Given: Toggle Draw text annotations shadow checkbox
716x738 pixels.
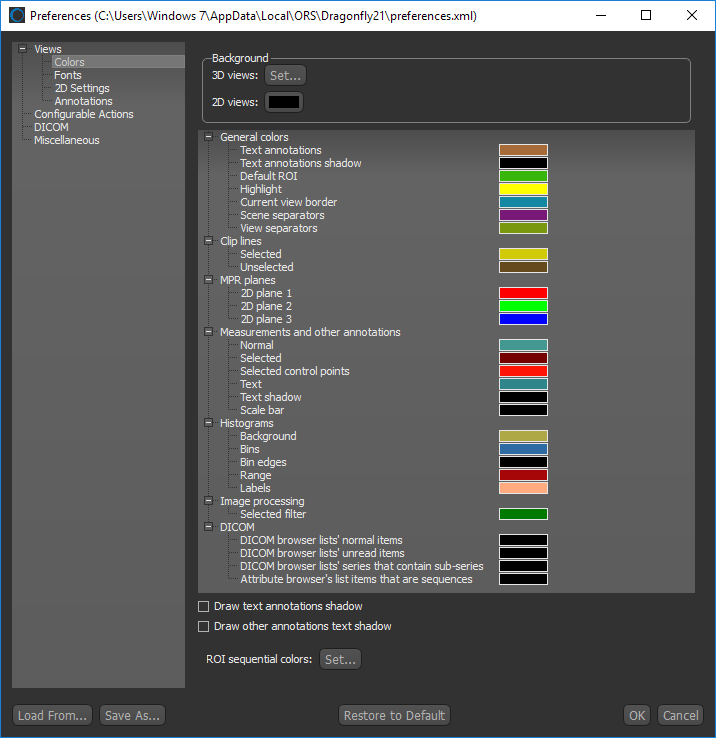Looking at the screenshot, I should [204, 606].
